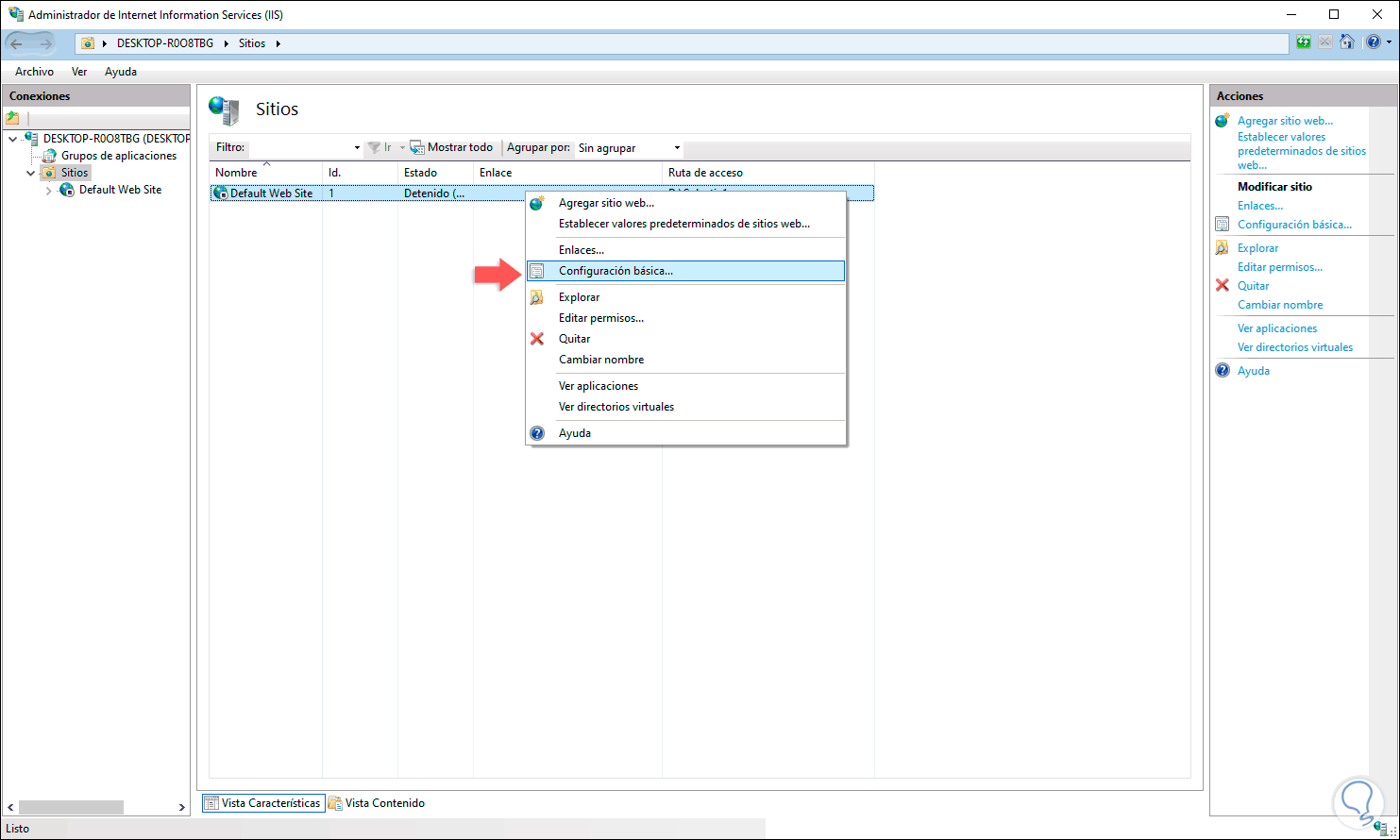Refresh the page with the green refresh icon
The width and height of the screenshot is (1400, 840).
tap(1304, 42)
